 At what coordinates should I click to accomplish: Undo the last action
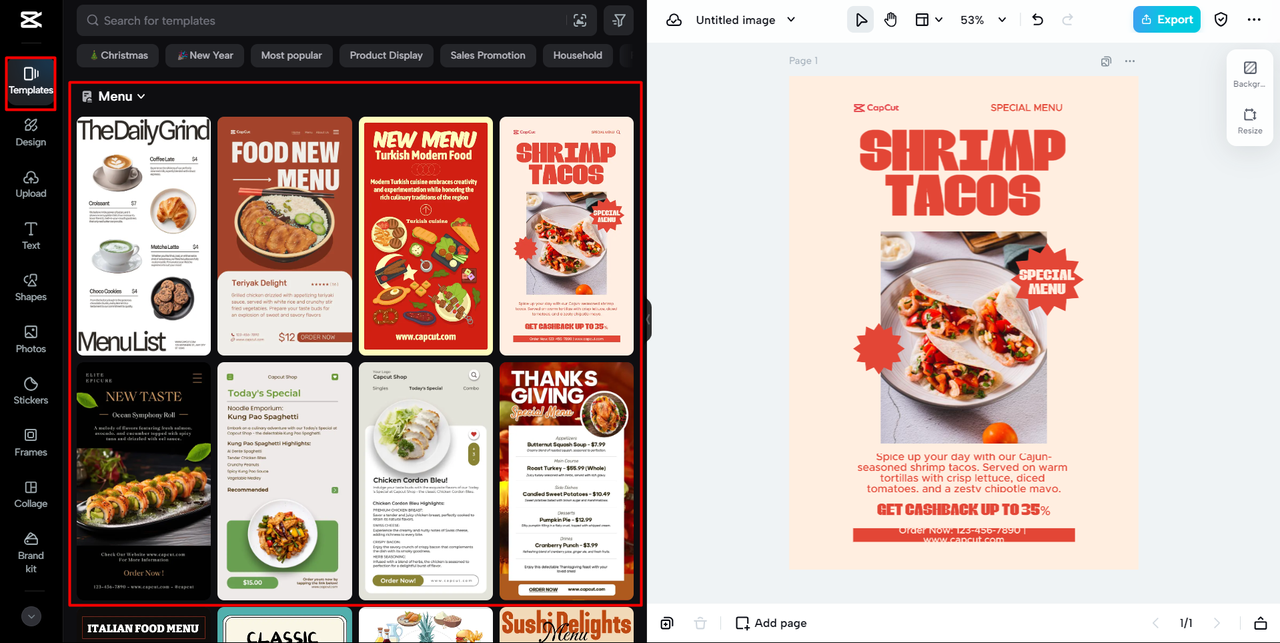[1037, 20]
